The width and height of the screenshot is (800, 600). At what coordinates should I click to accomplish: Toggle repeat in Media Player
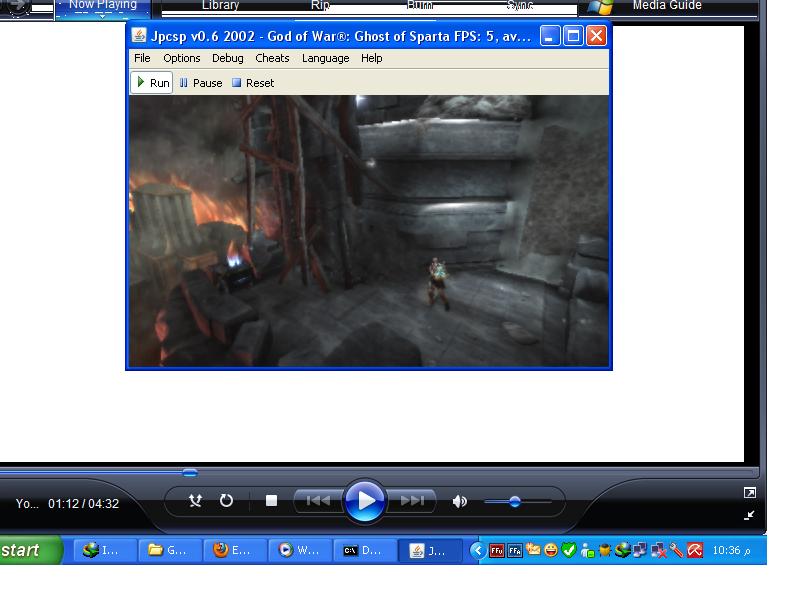click(226, 501)
